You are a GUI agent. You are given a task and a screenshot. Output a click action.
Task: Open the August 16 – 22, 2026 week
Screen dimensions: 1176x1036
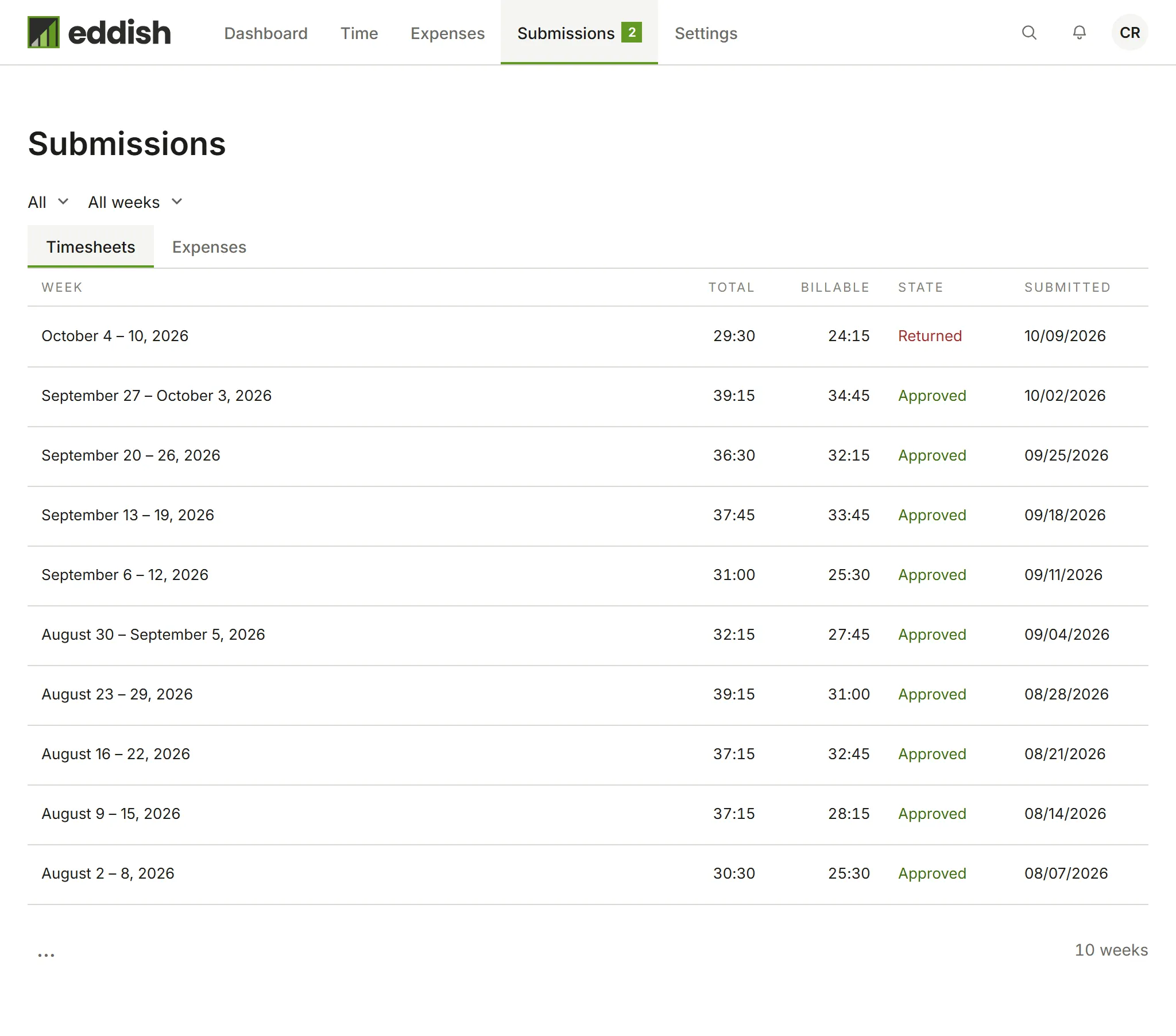point(587,755)
